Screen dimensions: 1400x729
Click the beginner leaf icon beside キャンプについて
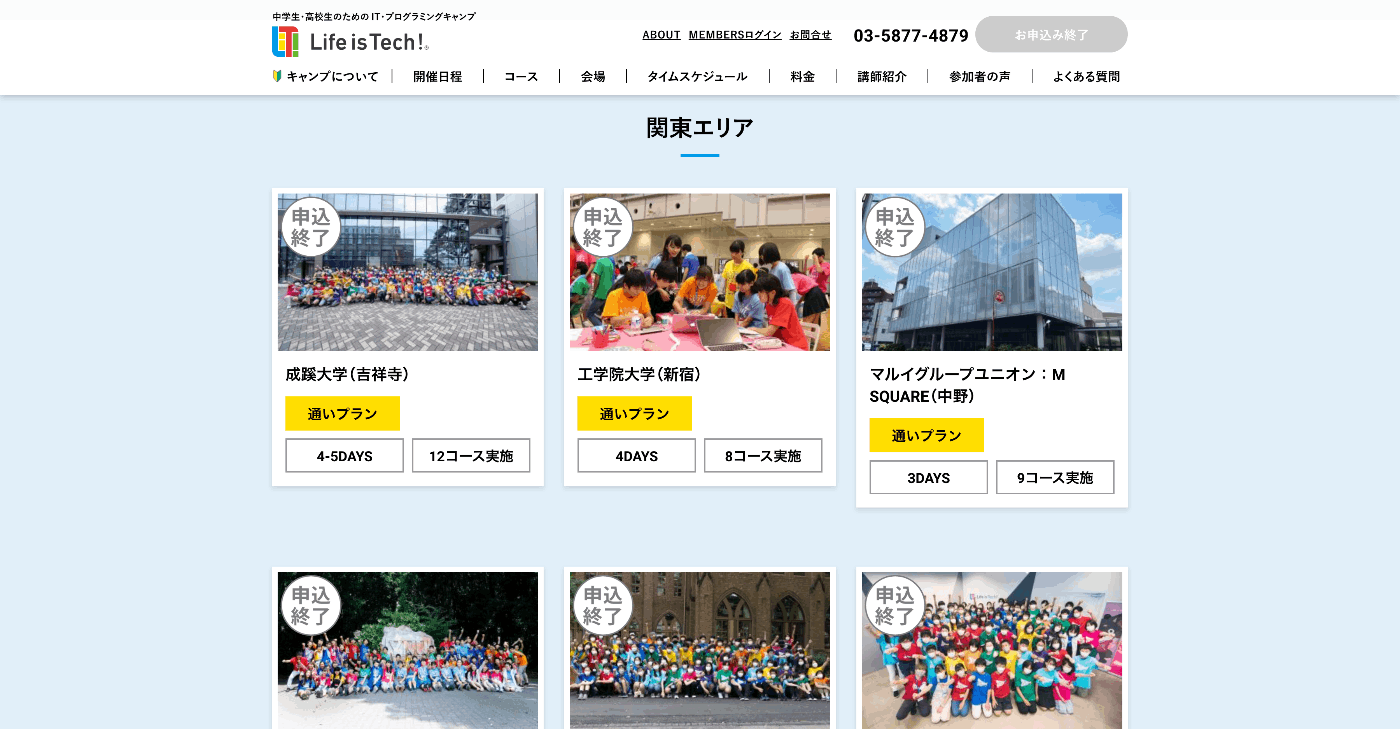(277, 76)
